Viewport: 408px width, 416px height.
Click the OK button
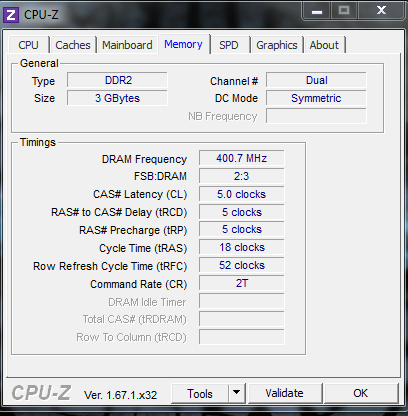pos(361,394)
